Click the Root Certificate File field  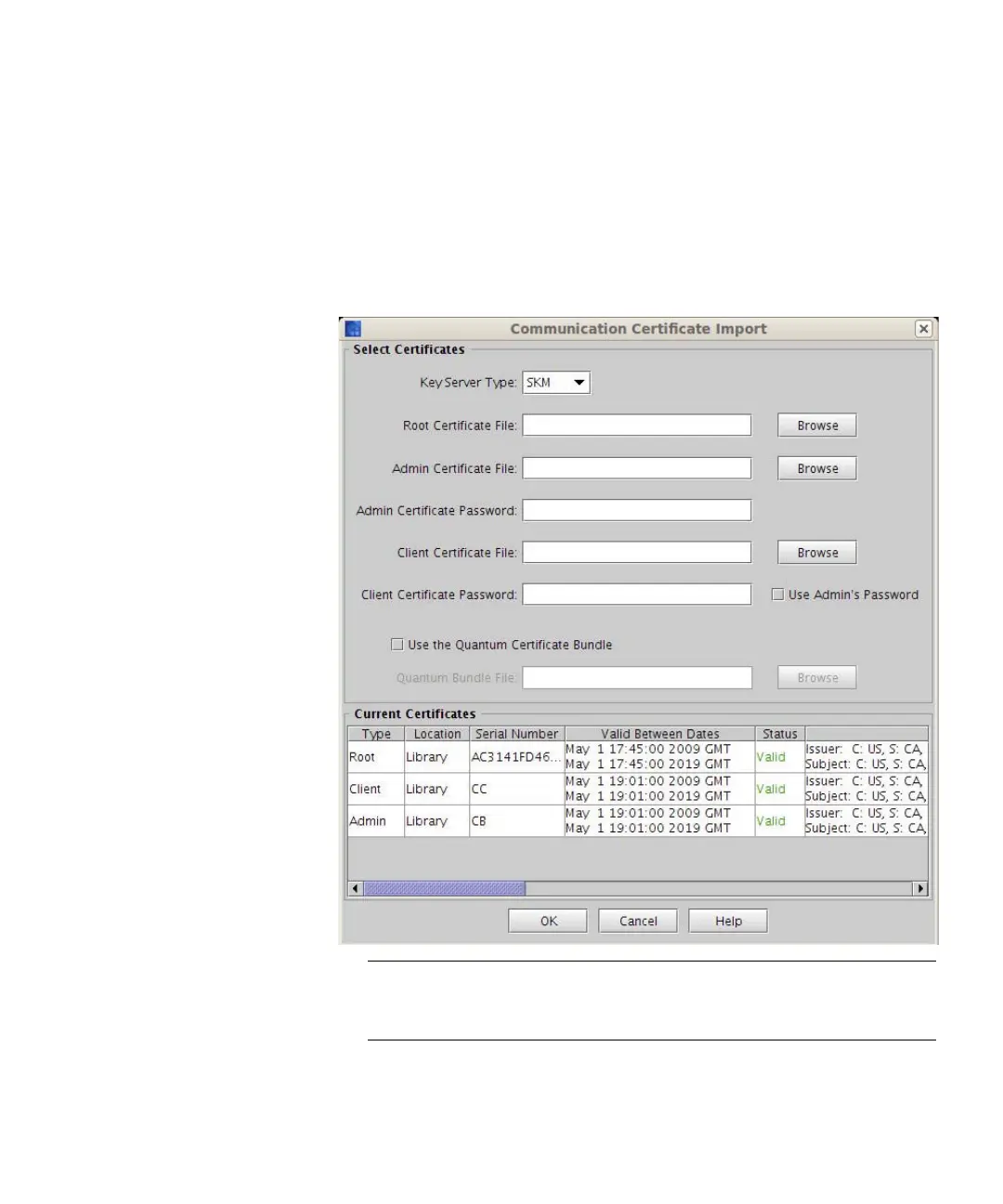(x=637, y=425)
